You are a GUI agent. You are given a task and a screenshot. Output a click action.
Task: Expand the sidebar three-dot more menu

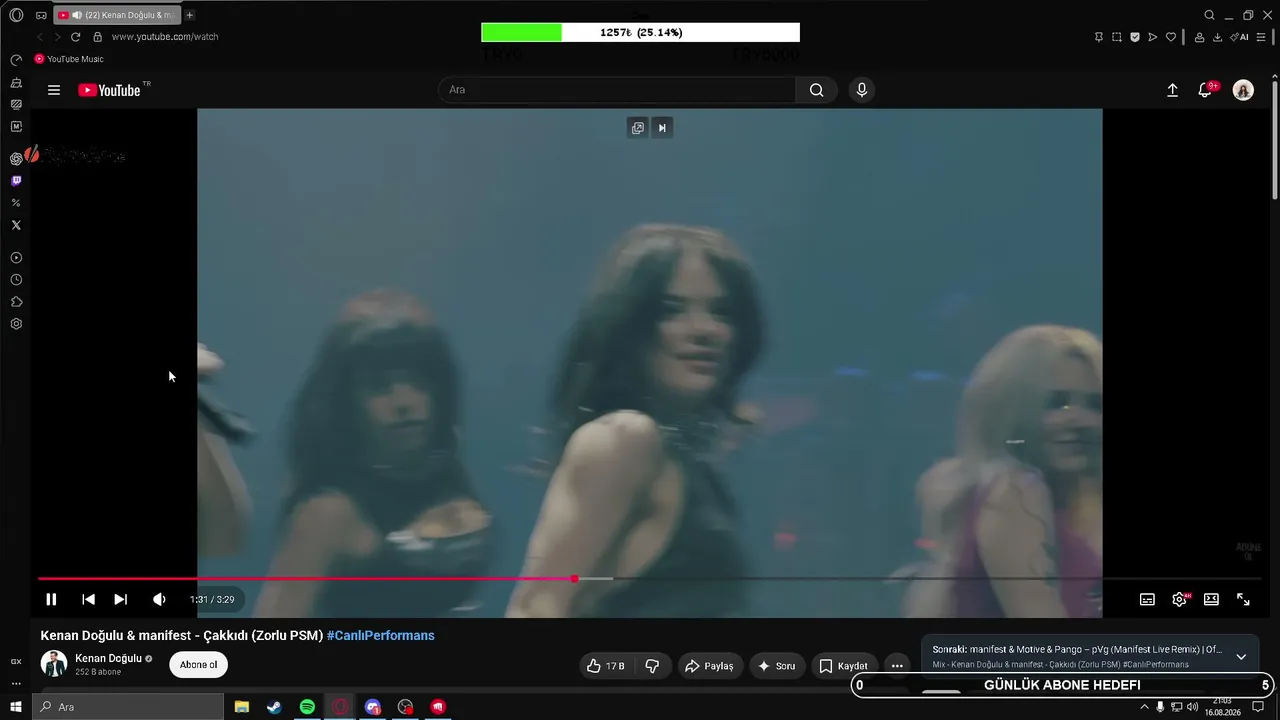point(16,684)
